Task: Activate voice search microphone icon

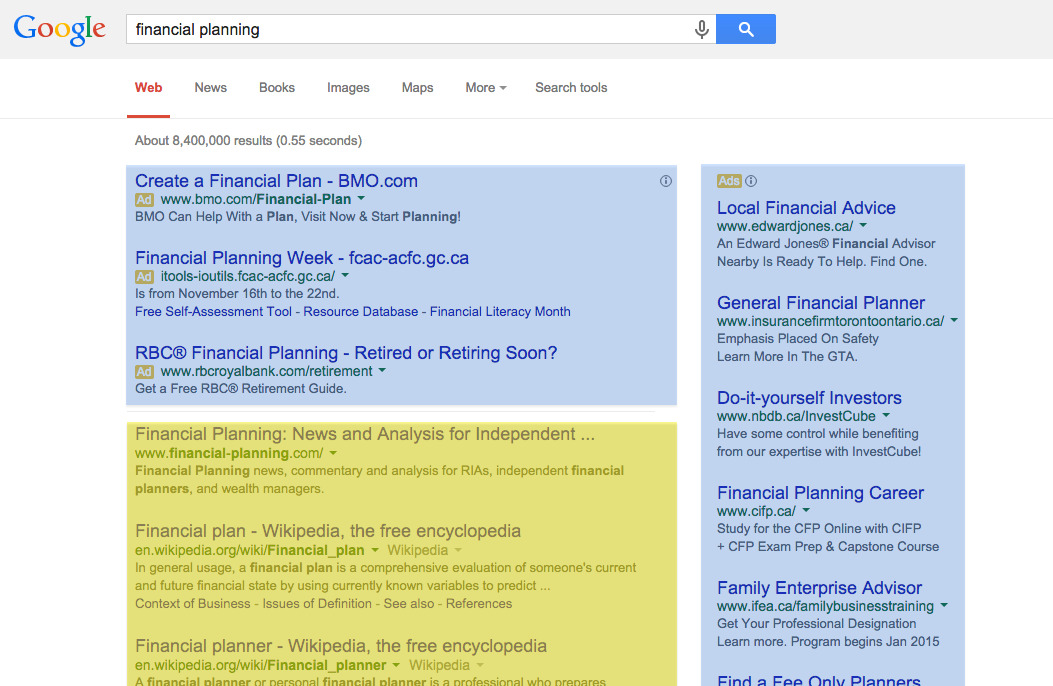Action: [701, 30]
